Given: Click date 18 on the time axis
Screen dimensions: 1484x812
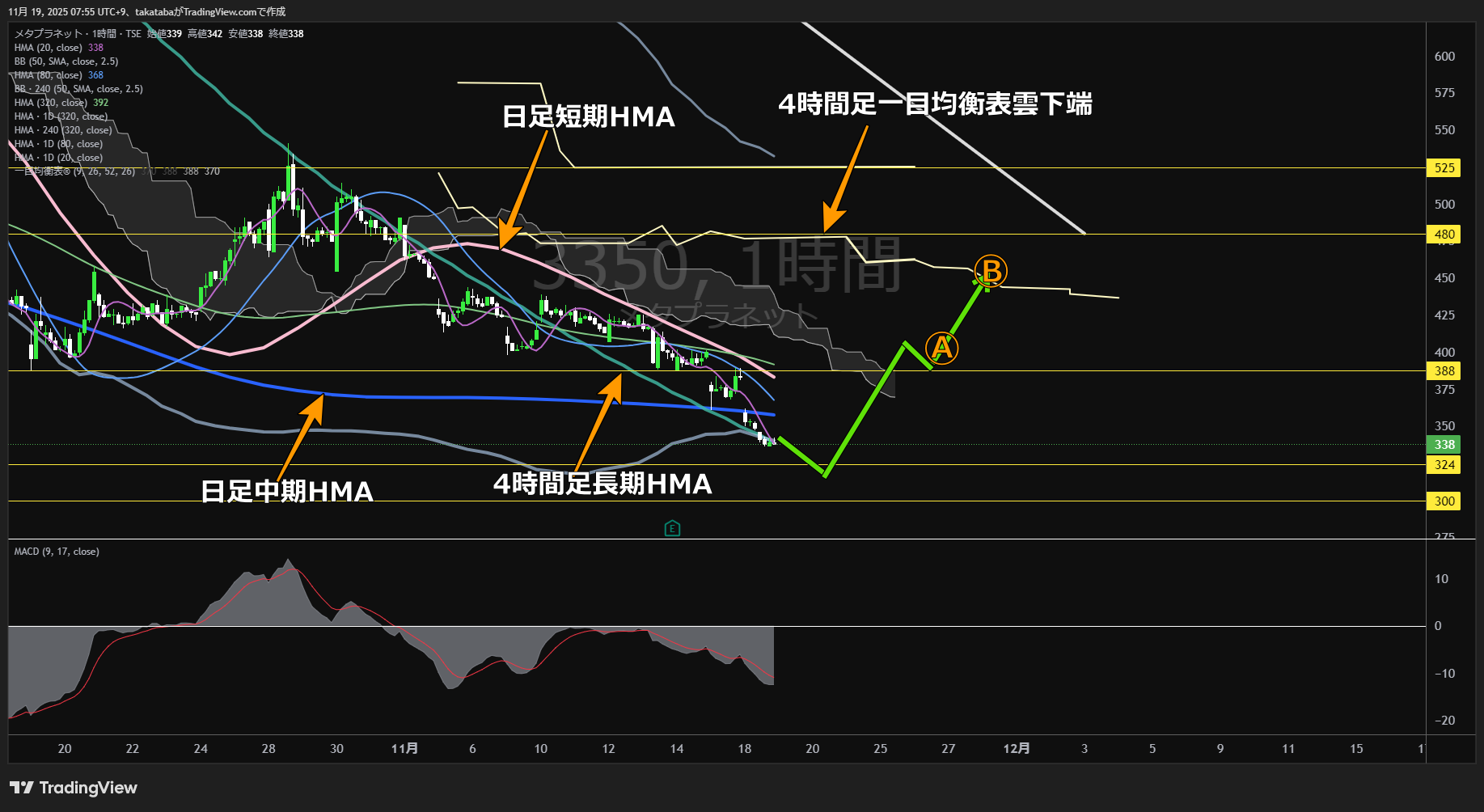Looking at the screenshot, I should pyautogui.click(x=745, y=749).
